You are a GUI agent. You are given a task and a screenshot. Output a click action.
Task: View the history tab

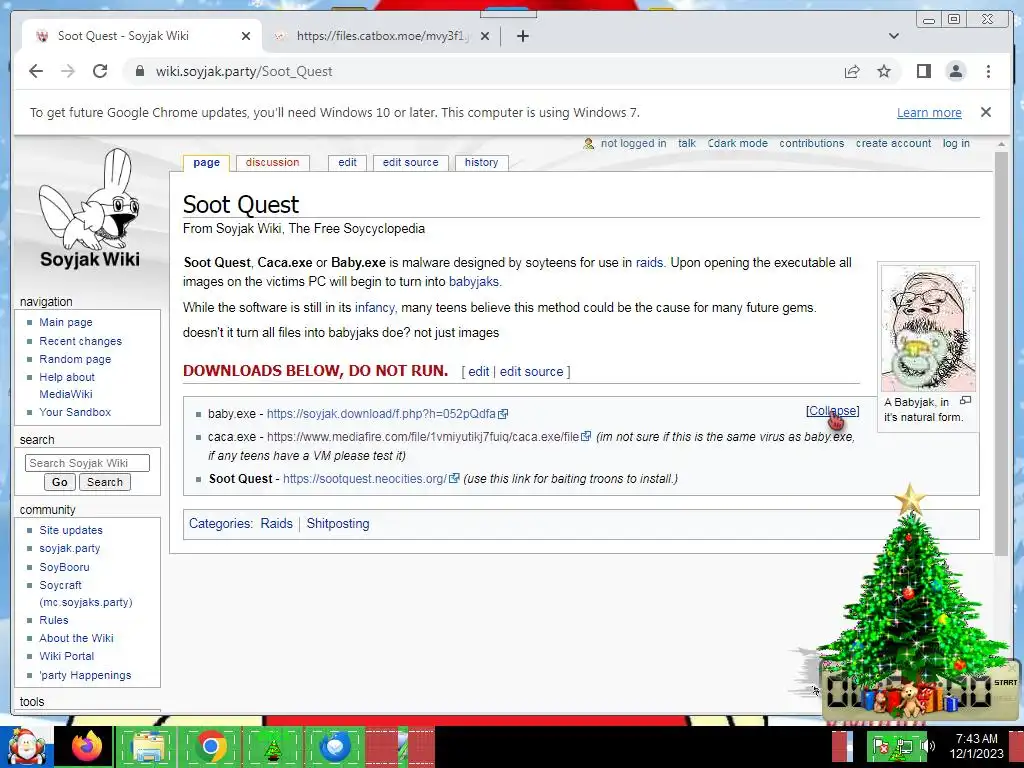(481, 163)
